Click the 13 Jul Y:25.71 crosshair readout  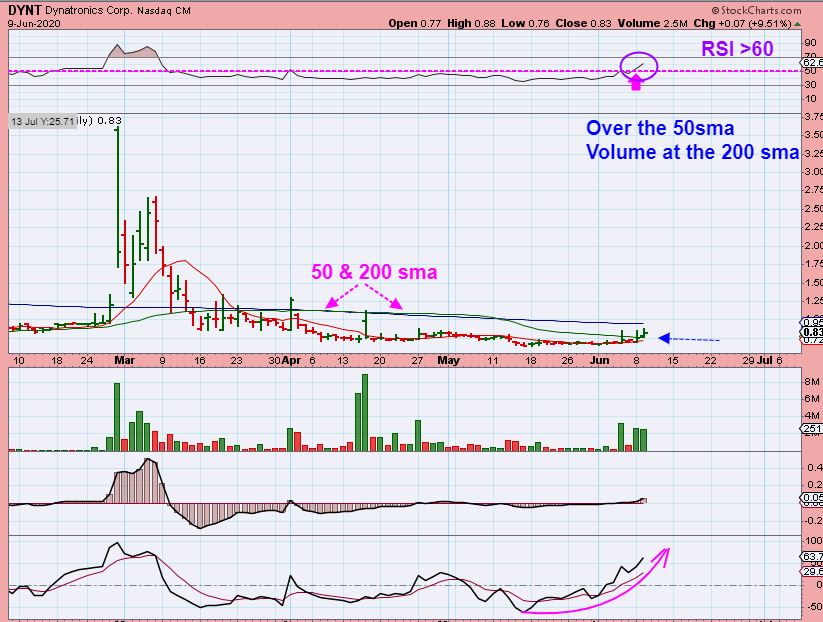tap(43, 121)
